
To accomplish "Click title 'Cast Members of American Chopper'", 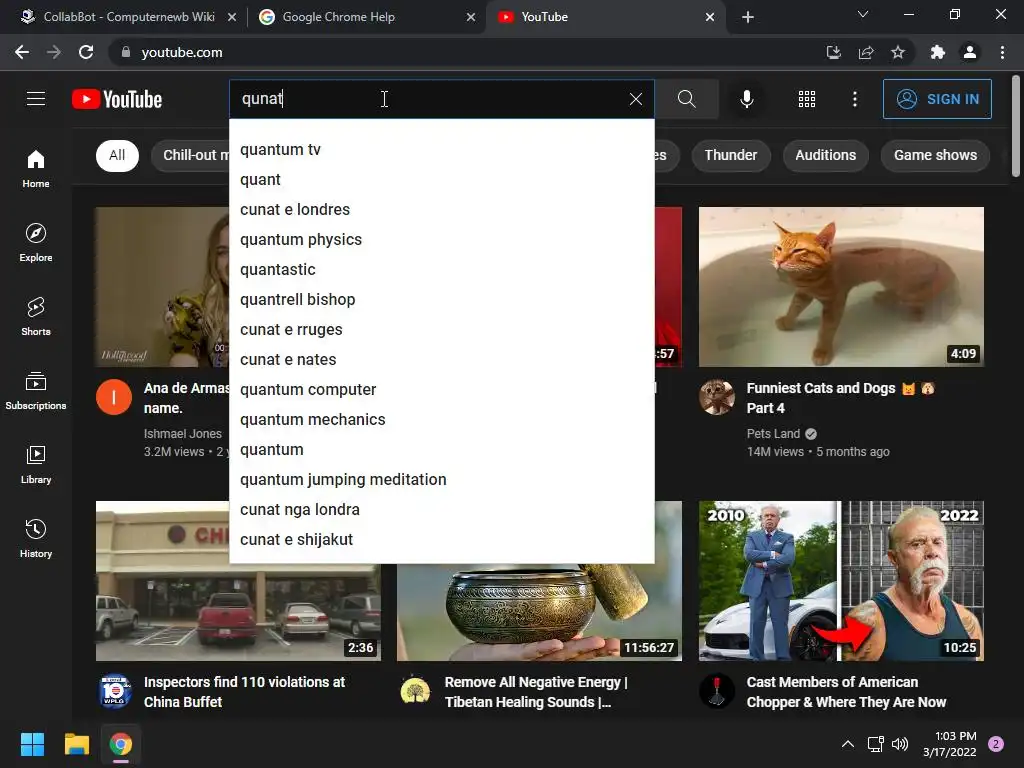I will 846,692.
